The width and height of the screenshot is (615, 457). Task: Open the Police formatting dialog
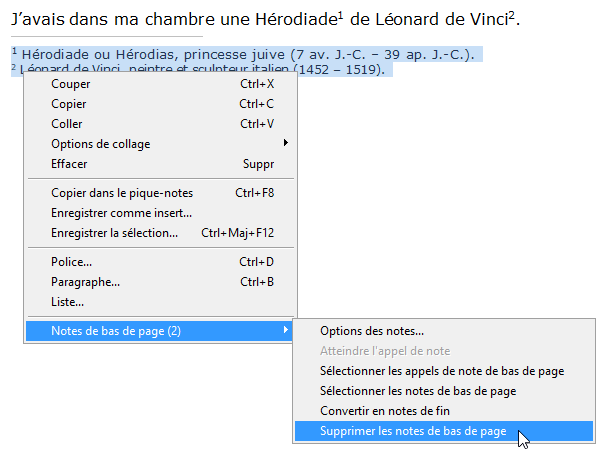(160, 262)
